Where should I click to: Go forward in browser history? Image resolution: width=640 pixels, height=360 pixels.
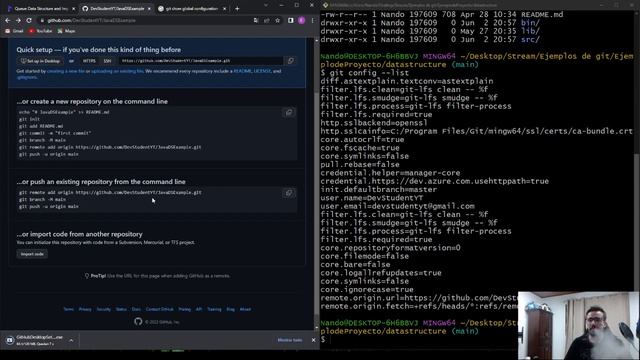[18, 20]
